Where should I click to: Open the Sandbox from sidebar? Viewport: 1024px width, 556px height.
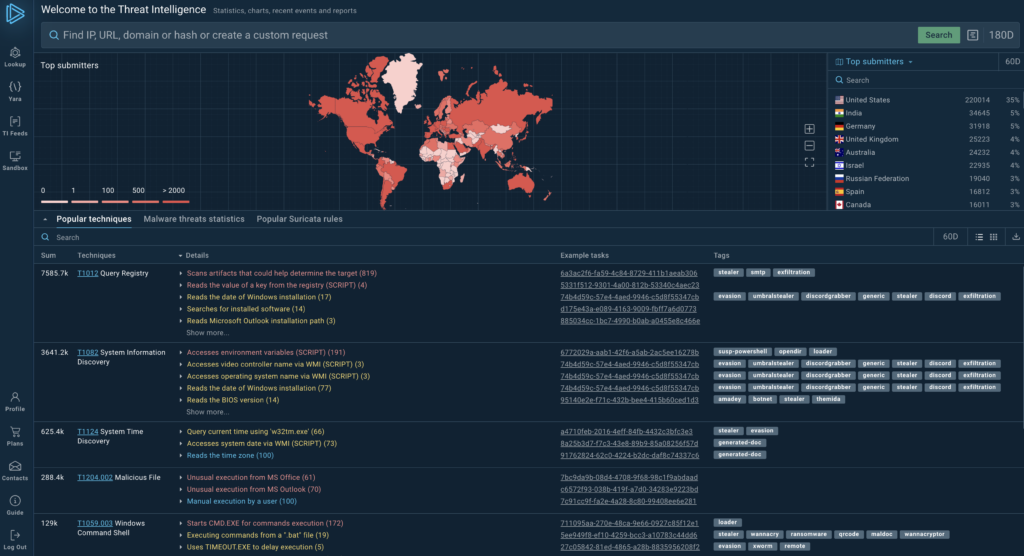click(x=15, y=160)
